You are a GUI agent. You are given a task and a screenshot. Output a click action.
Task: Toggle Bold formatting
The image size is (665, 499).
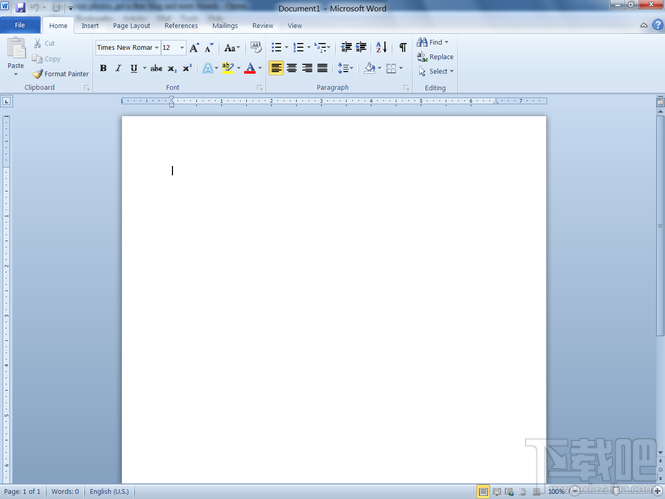coord(103,68)
